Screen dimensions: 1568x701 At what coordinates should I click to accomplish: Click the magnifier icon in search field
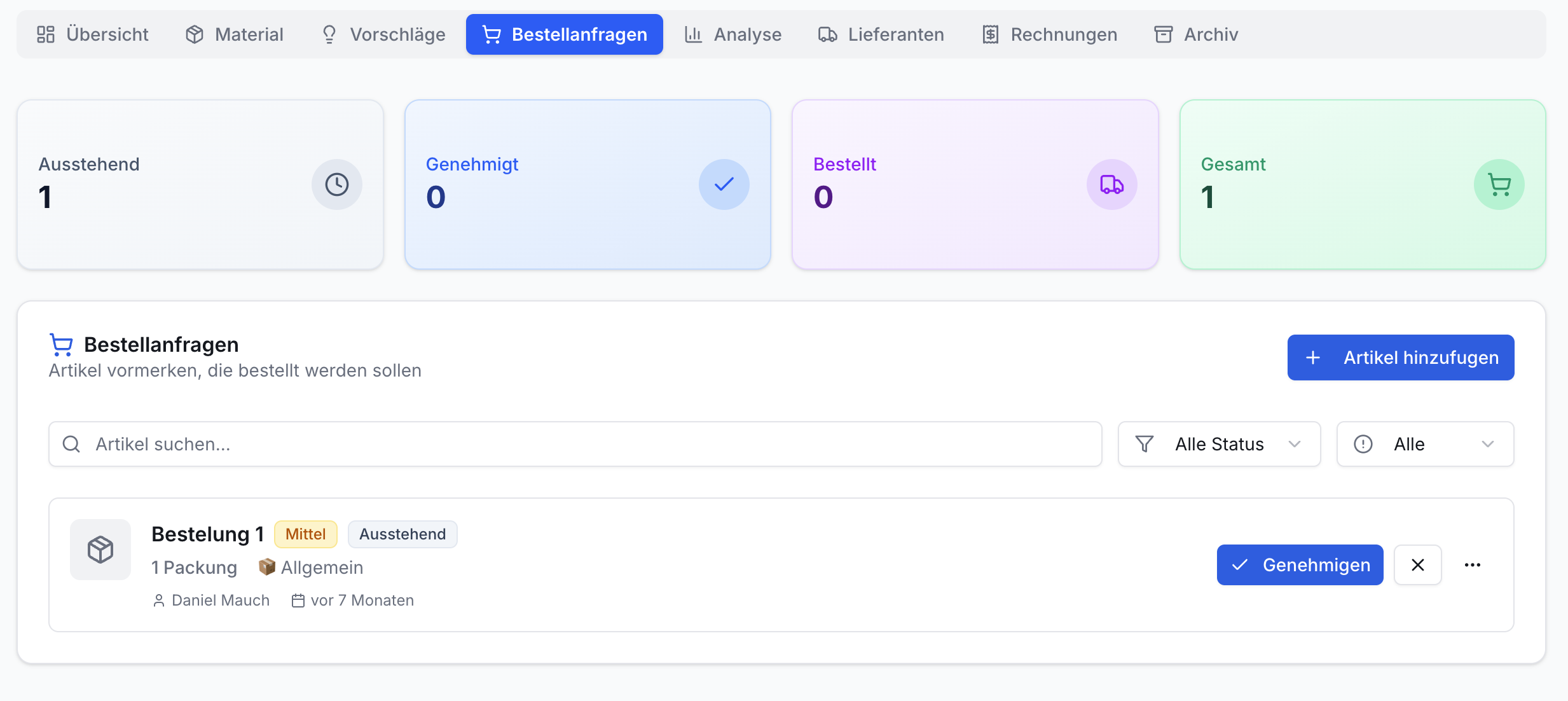pyautogui.click(x=71, y=444)
